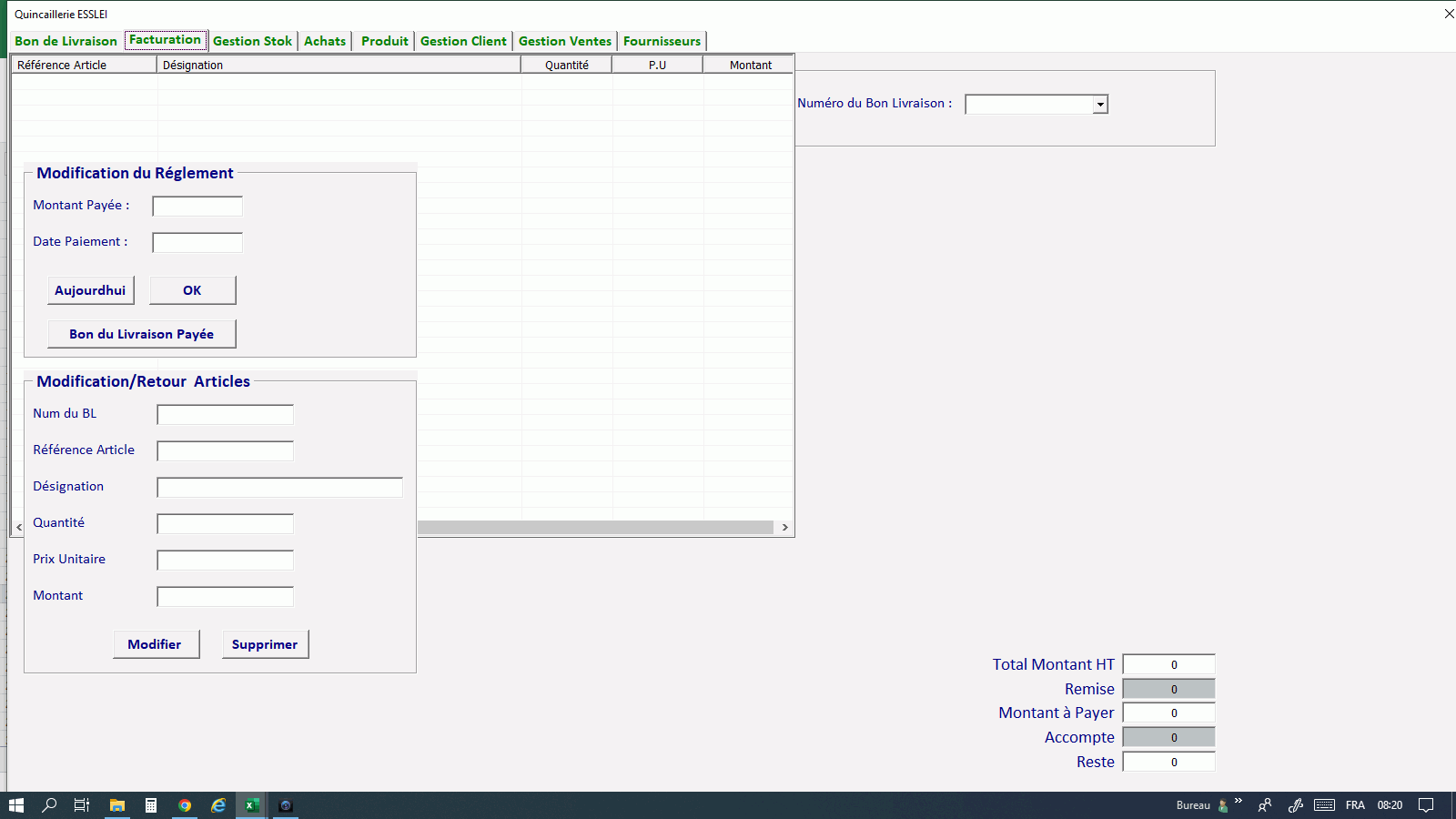Click the Remise value field
The width and height of the screenshot is (1456, 819).
[x=1168, y=689]
